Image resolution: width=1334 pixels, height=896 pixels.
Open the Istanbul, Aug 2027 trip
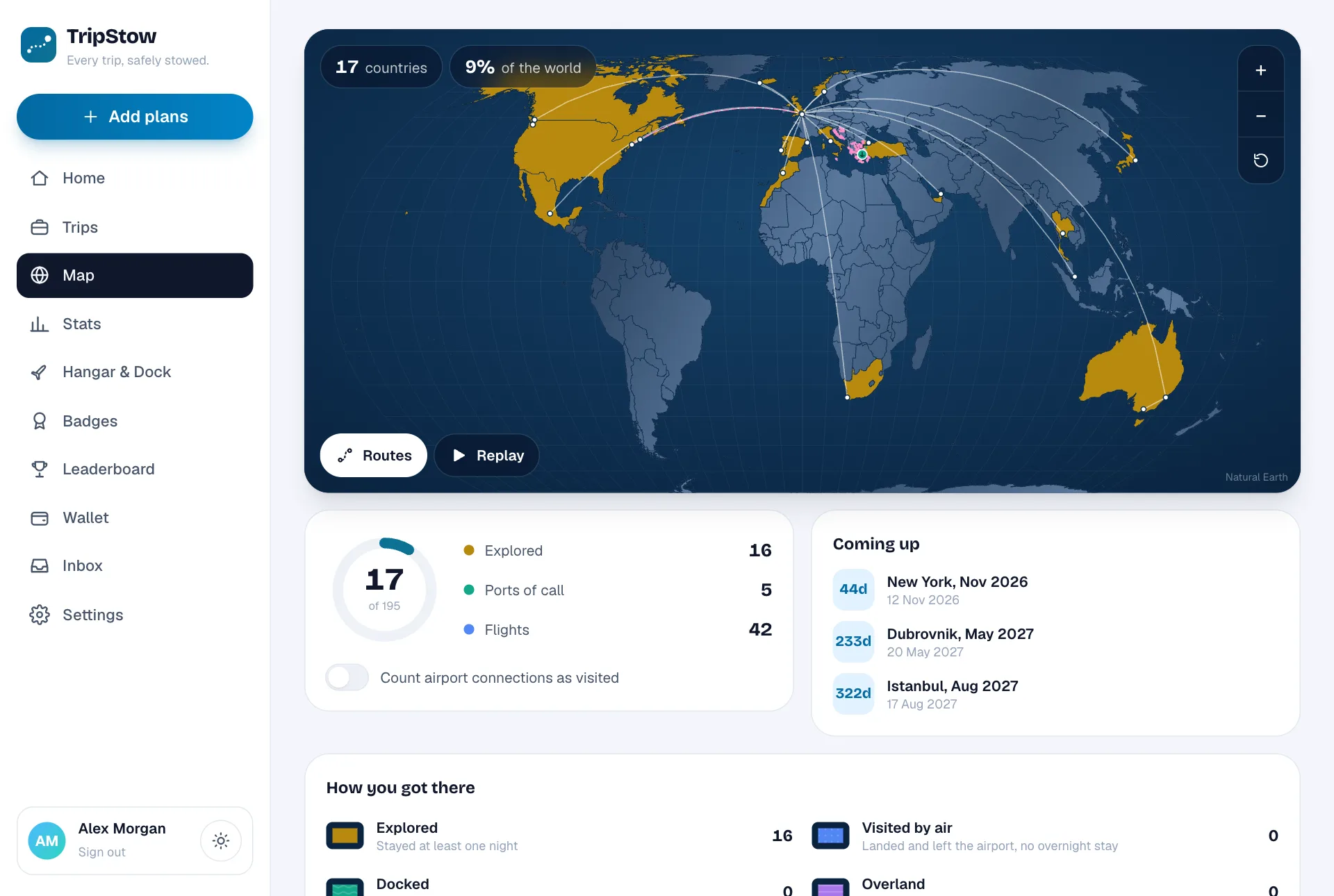point(1055,694)
